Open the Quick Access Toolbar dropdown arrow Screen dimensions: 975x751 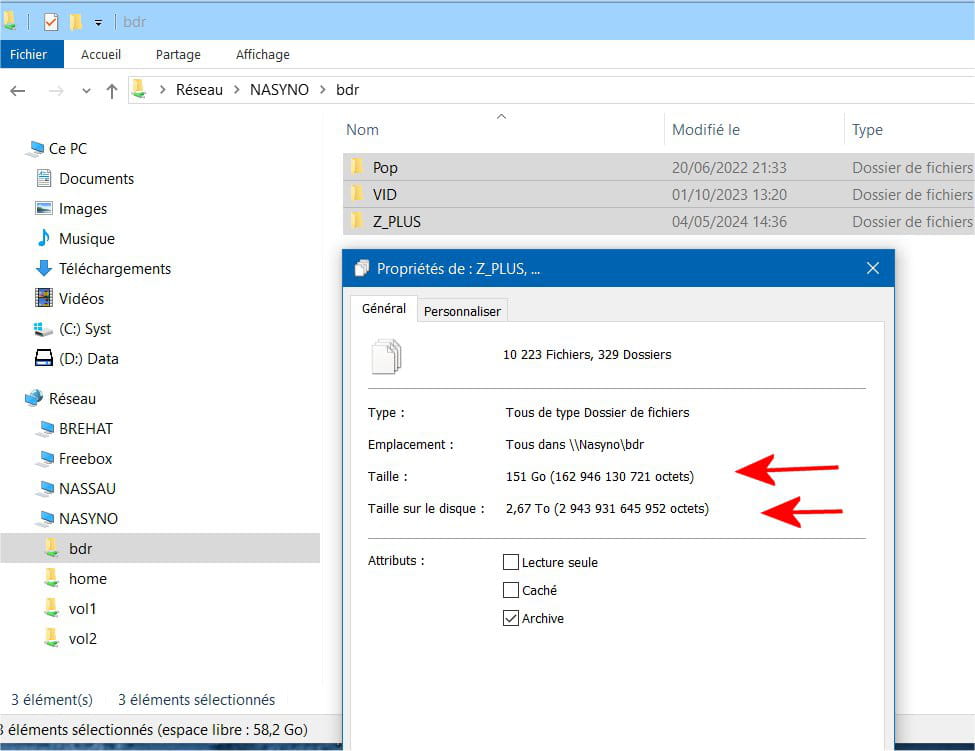pyautogui.click(x=98, y=23)
